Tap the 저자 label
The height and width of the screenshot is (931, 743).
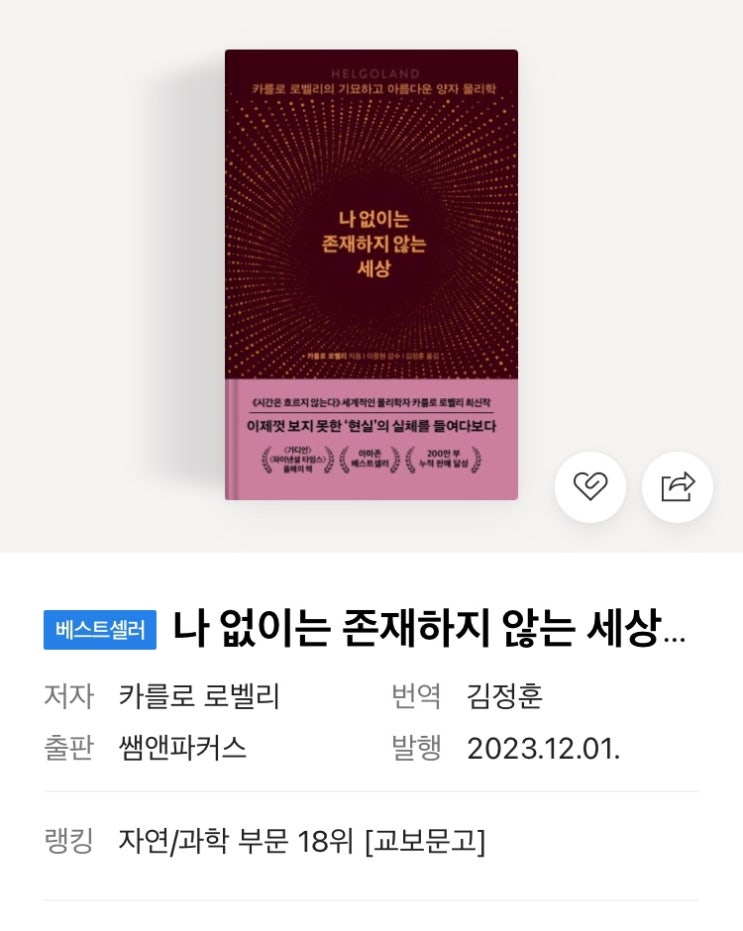tap(69, 695)
